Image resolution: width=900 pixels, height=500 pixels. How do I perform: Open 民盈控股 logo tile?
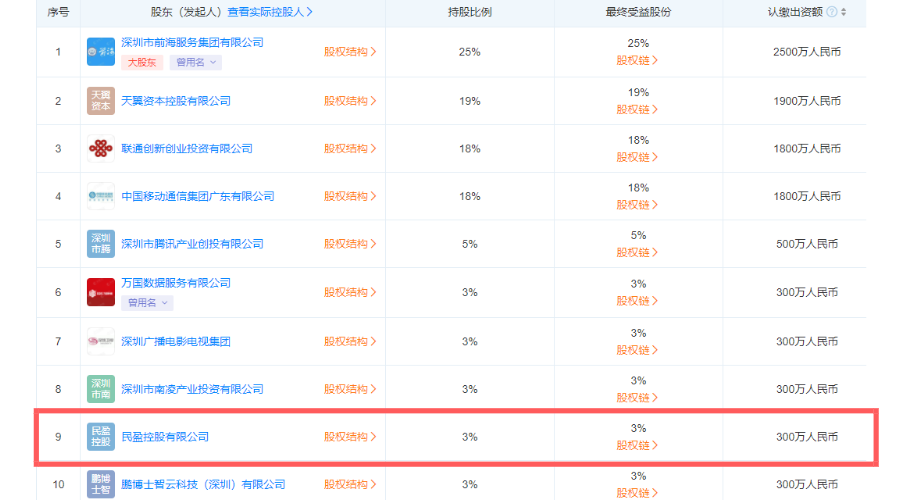[x=101, y=437]
